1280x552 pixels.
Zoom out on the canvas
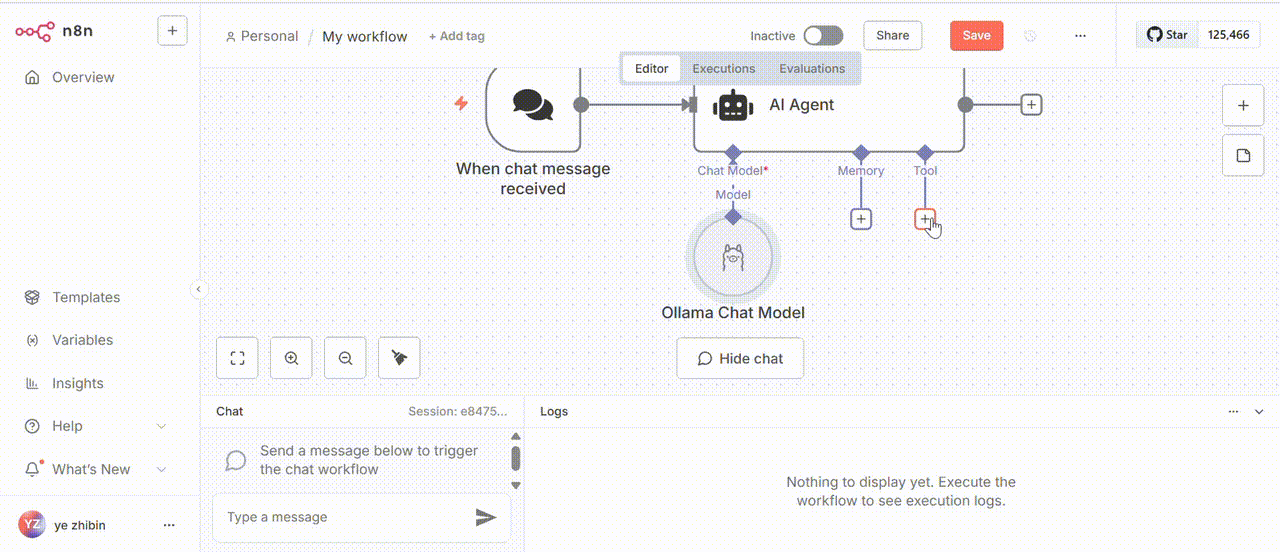(345, 358)
